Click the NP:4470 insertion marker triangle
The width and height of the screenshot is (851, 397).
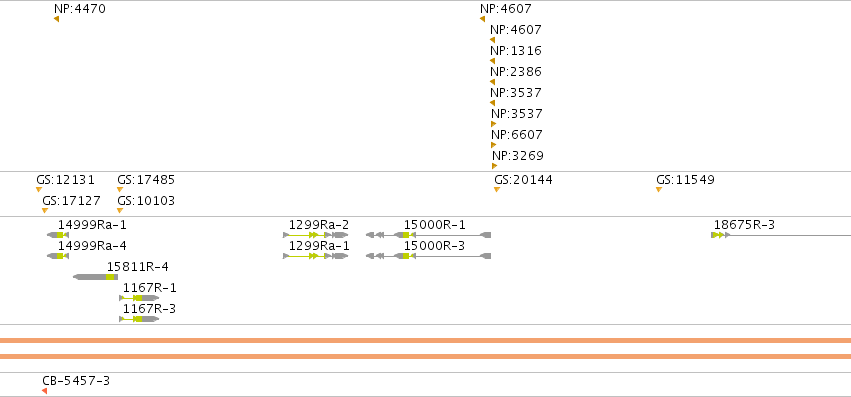pos(56,20)
